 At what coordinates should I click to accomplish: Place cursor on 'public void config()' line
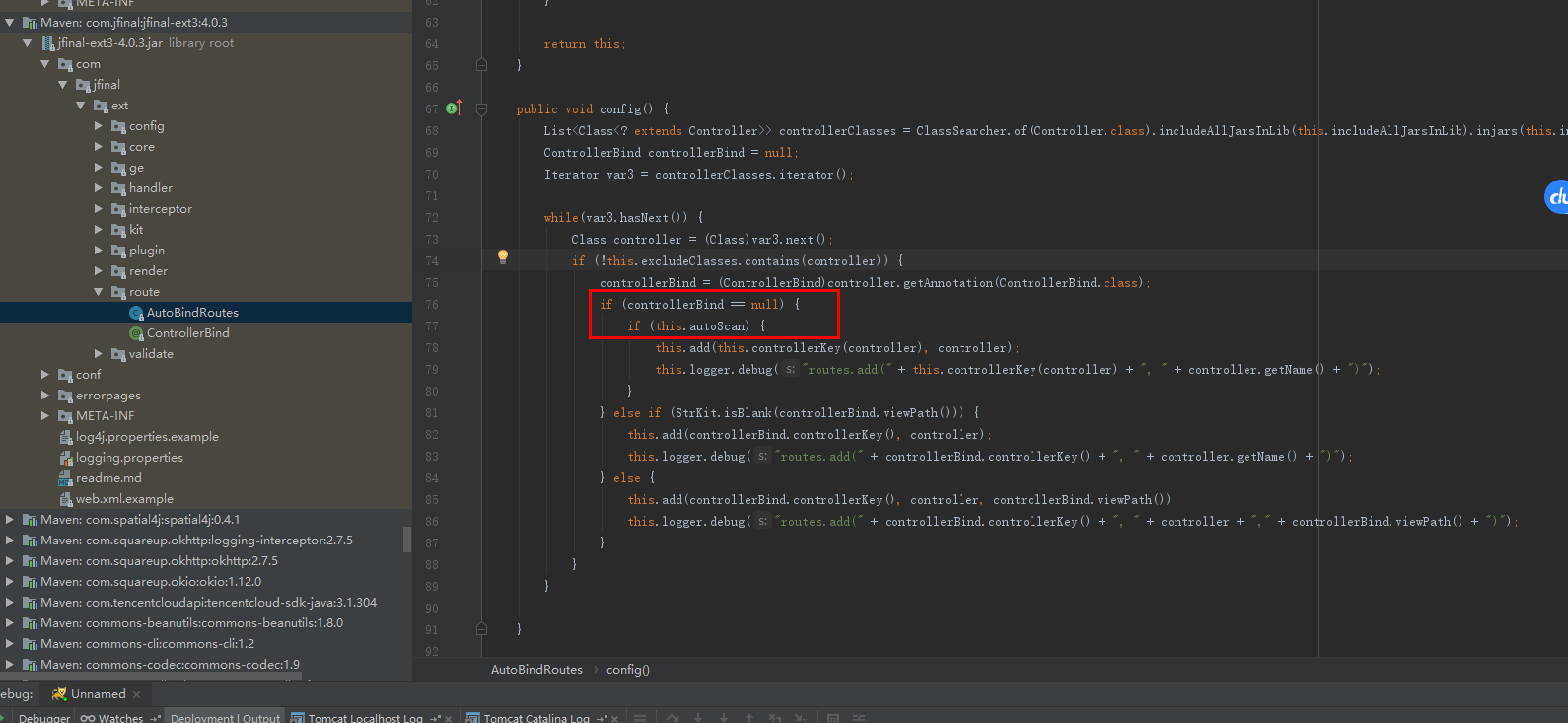point(592,109)
